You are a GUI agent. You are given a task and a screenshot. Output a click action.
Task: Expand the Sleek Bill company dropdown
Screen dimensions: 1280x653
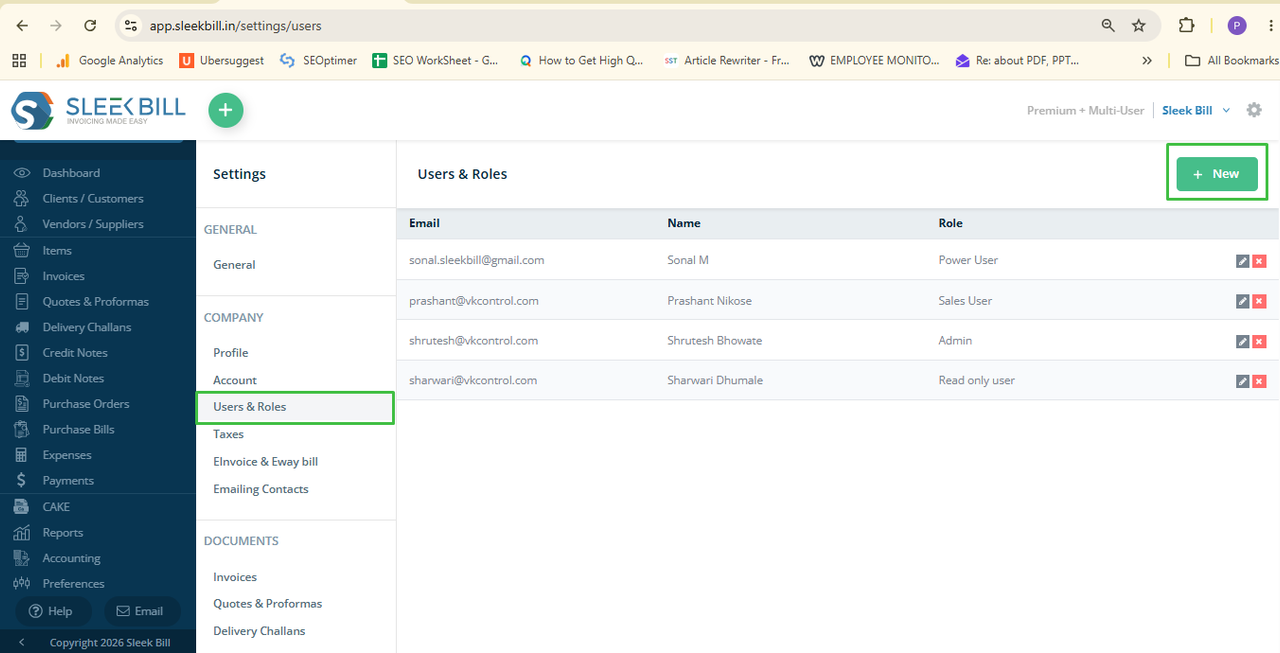tap(1196, 110)
